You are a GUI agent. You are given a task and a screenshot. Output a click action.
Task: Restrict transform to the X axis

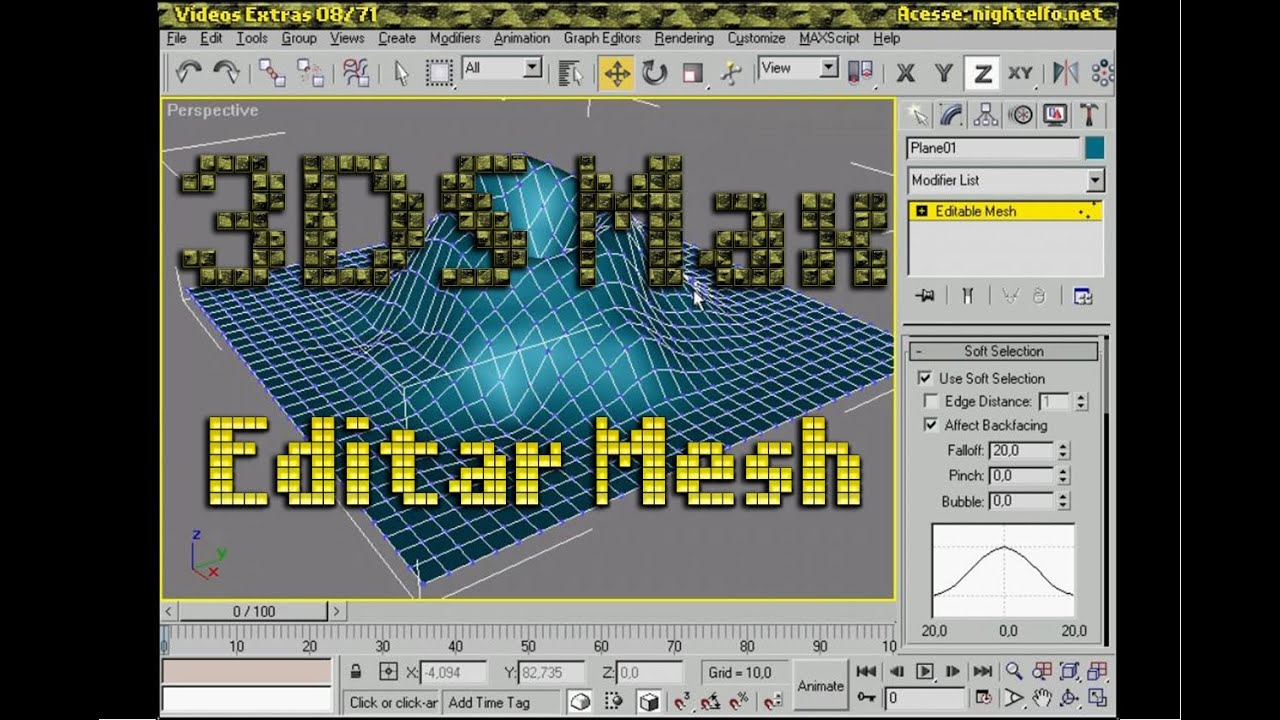[x=905, y=72]
